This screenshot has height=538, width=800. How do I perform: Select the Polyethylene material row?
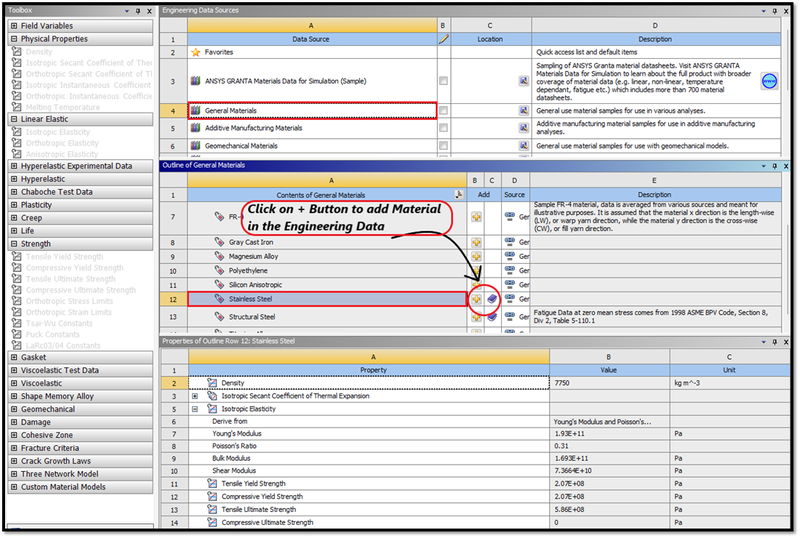pos(327,271)
